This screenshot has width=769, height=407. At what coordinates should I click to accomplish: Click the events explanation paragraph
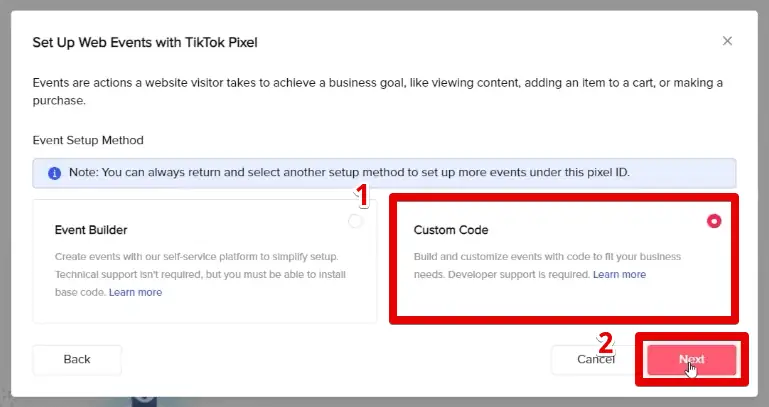point(378,91)
